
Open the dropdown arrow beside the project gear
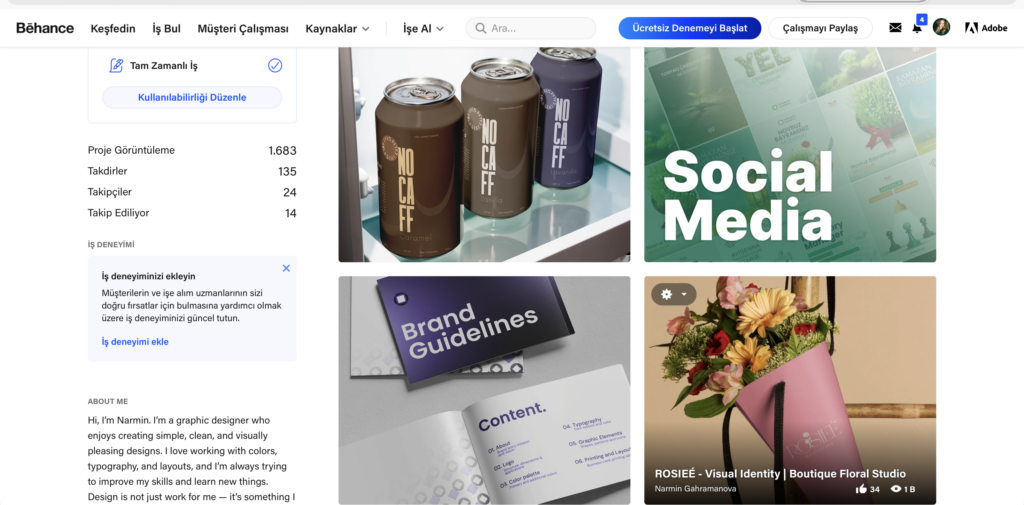[684, 295]
